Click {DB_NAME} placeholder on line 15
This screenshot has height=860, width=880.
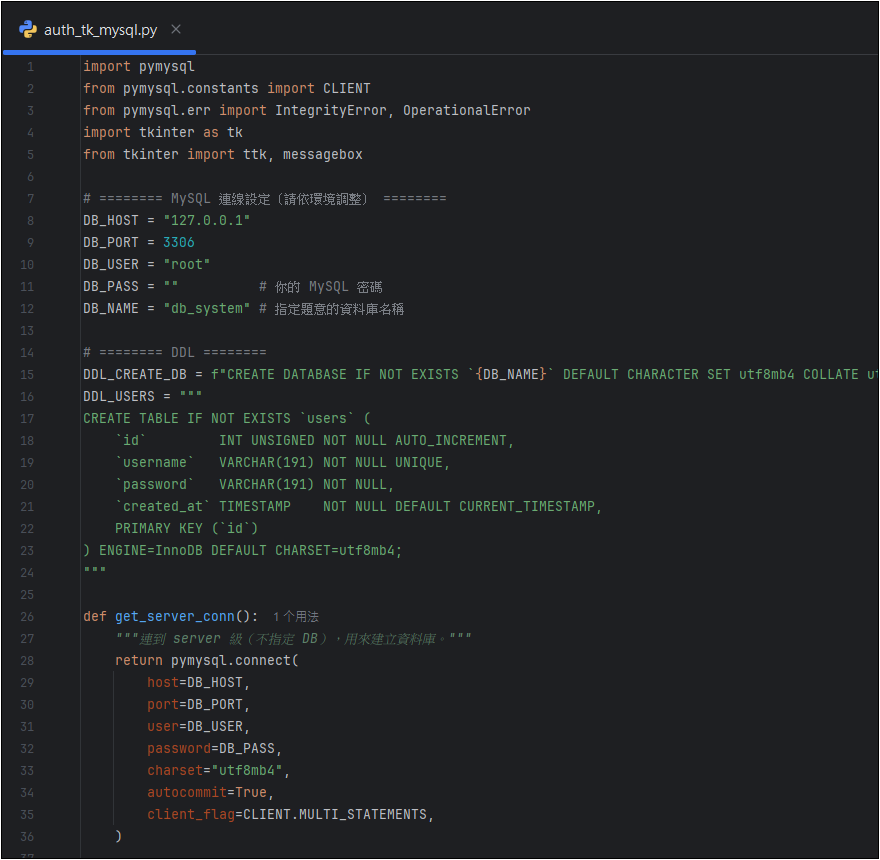(x=511, y=375)
